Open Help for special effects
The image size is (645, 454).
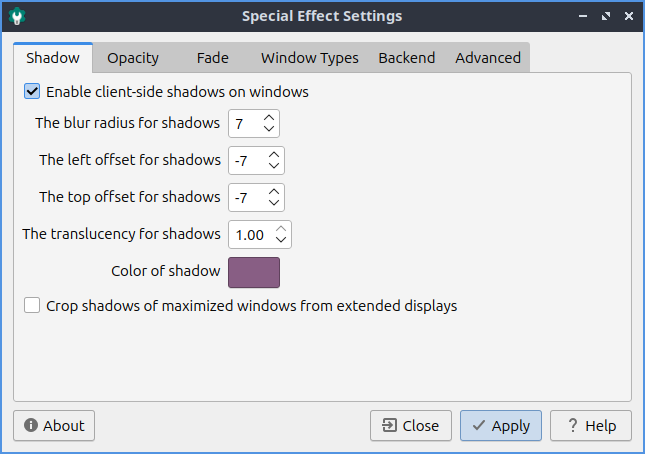point(590,426)
